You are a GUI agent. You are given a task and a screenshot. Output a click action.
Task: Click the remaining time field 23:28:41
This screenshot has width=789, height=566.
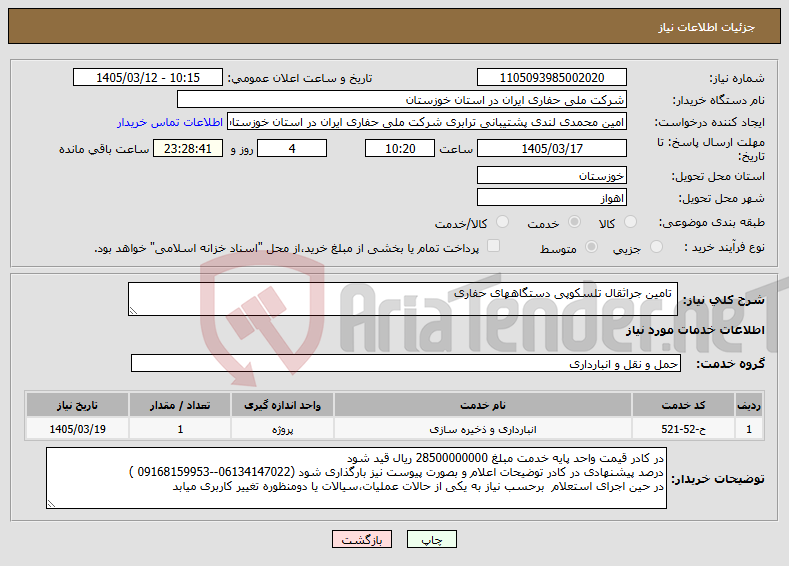188,148
